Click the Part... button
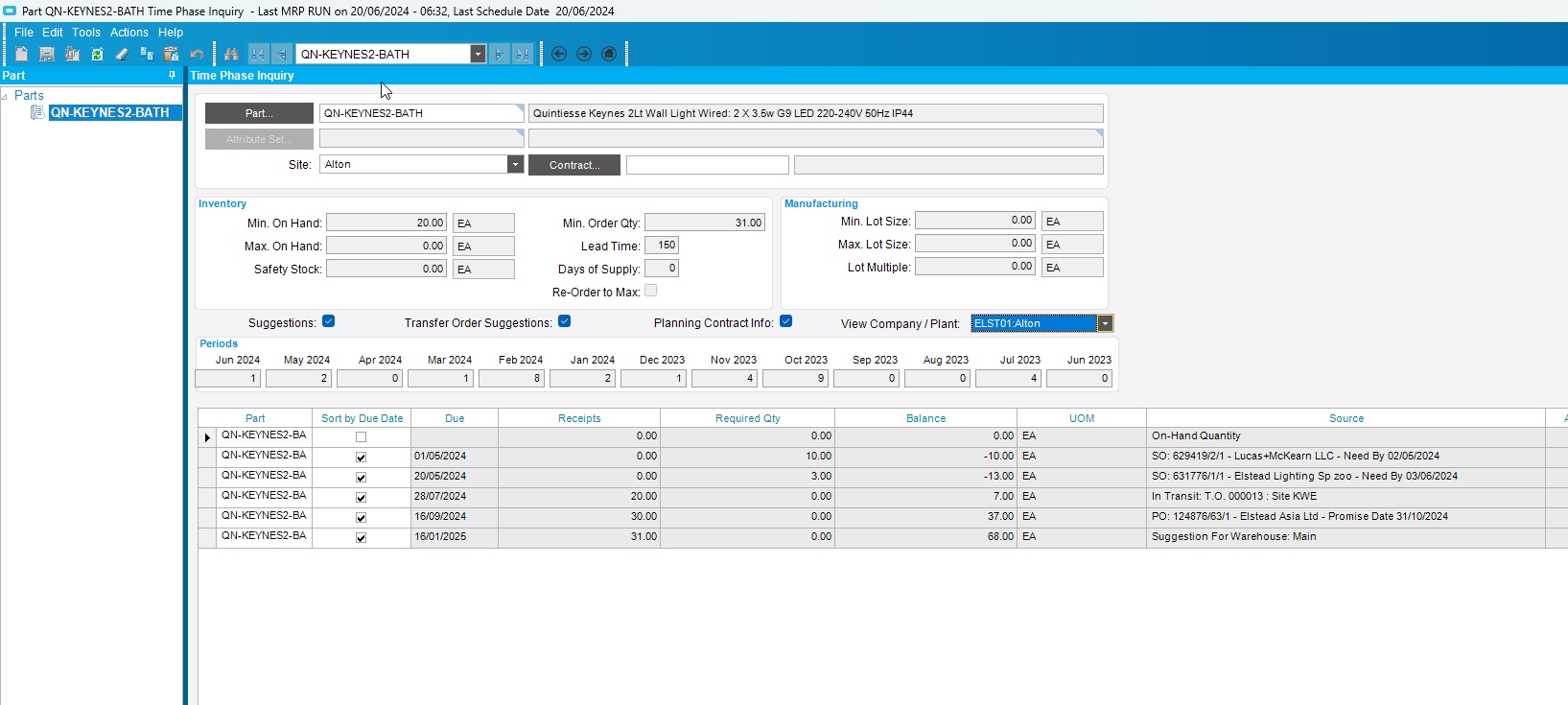Image resolution: width=1568 pixels, height=705 pixels. (259, 113)
